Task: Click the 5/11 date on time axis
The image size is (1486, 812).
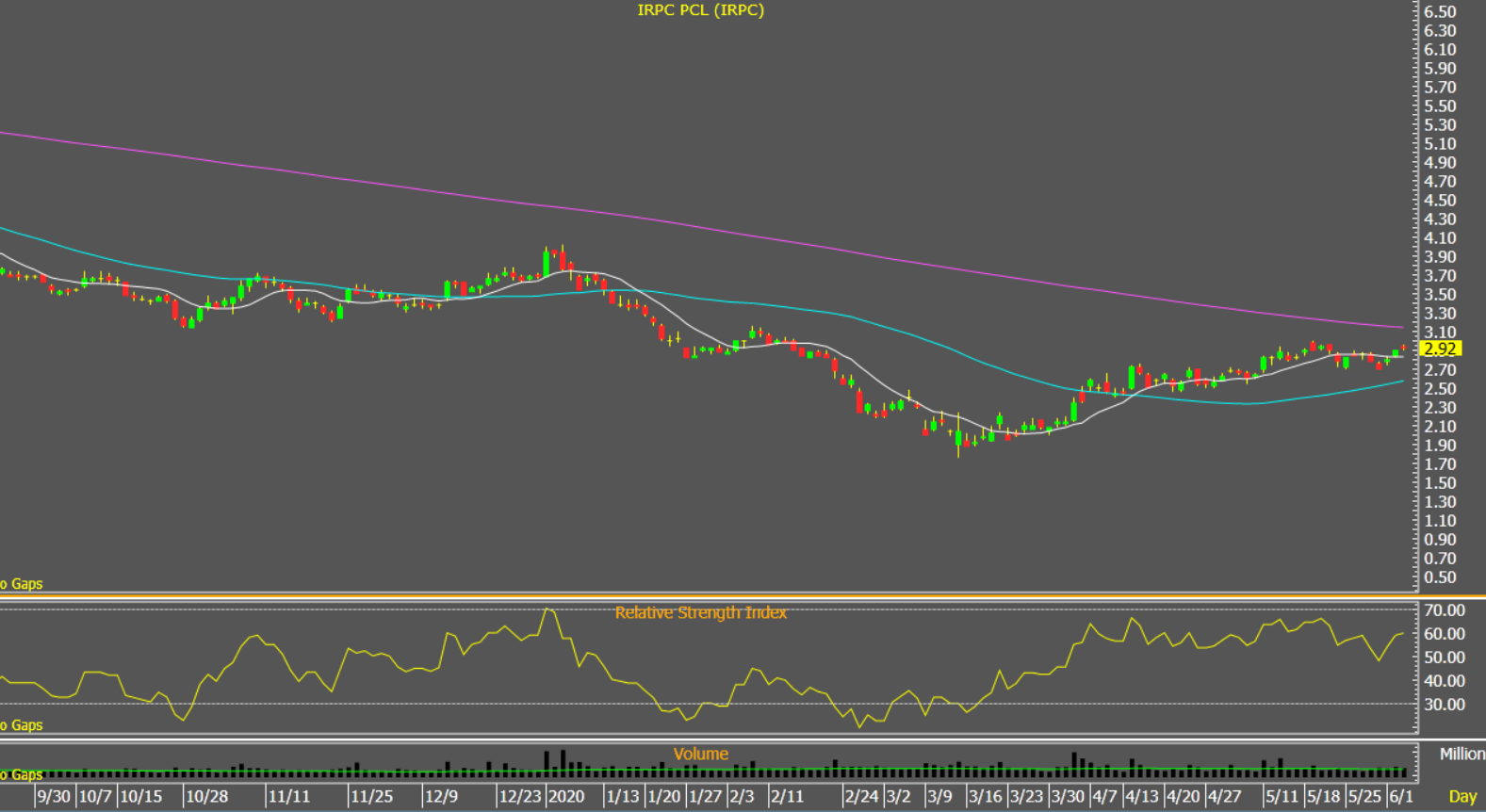Action: [1282, 797]
